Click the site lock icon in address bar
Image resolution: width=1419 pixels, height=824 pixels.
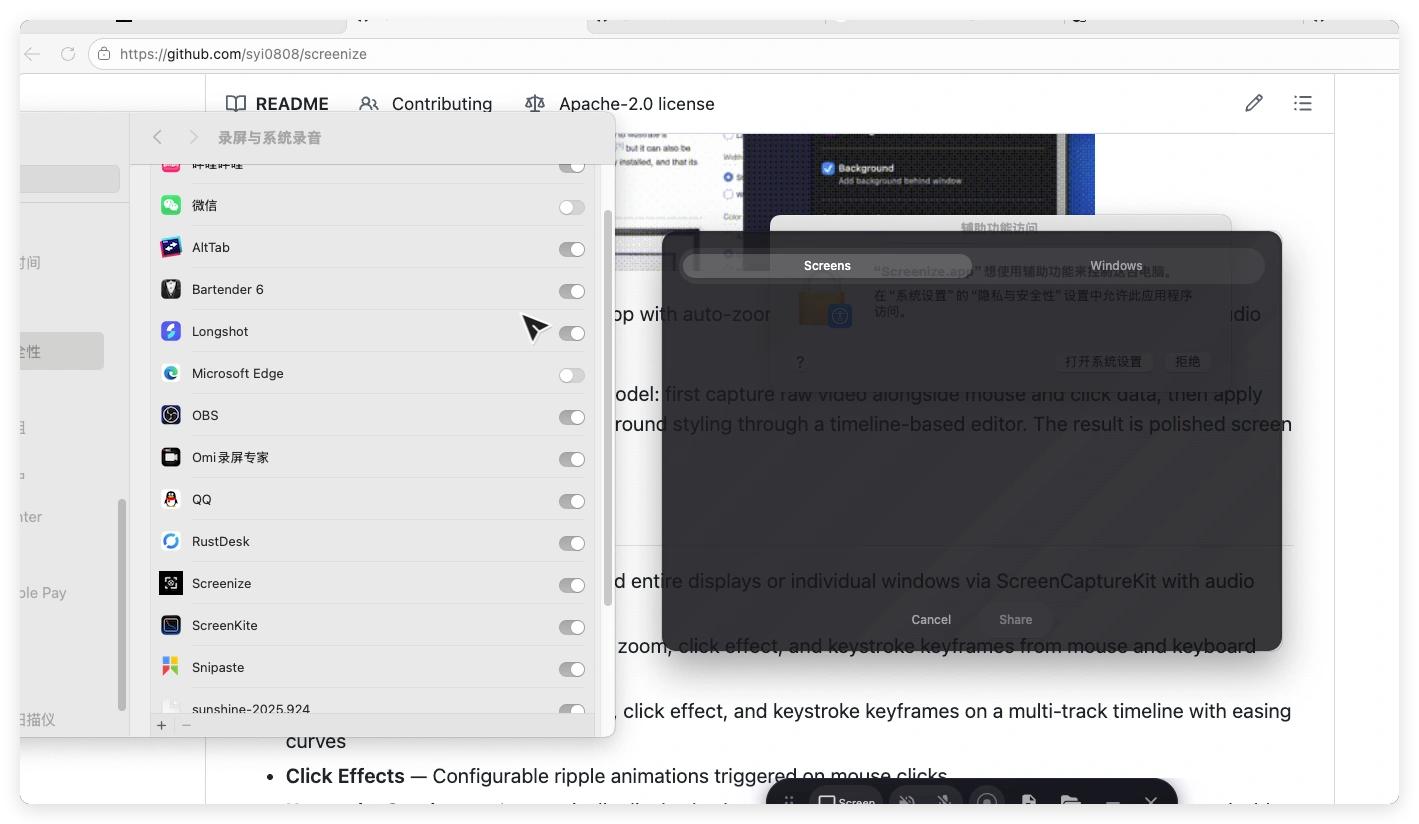click(x=104, y=54)
